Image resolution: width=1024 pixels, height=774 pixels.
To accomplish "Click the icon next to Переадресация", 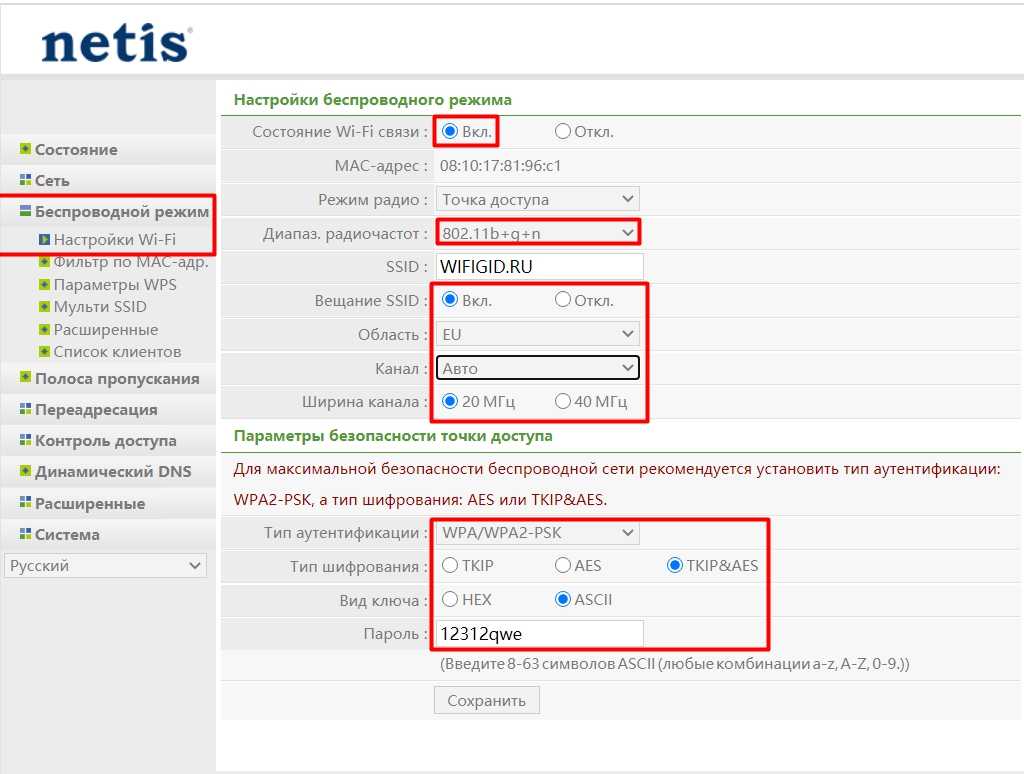I will click(x=25, y=409).
